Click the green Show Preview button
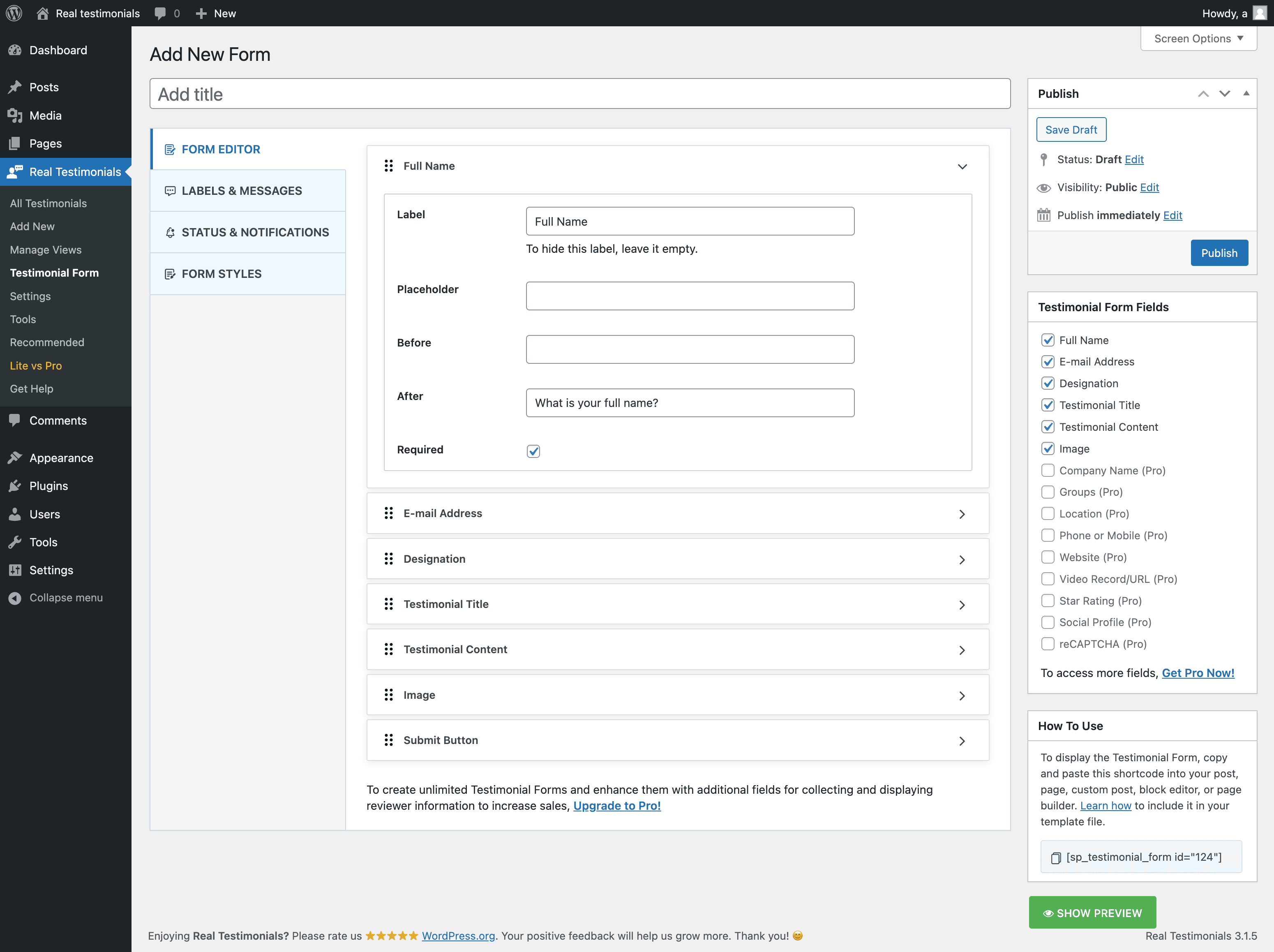Image resolution: width=1274 pixels, height=952 pixels. (1093, 913)
